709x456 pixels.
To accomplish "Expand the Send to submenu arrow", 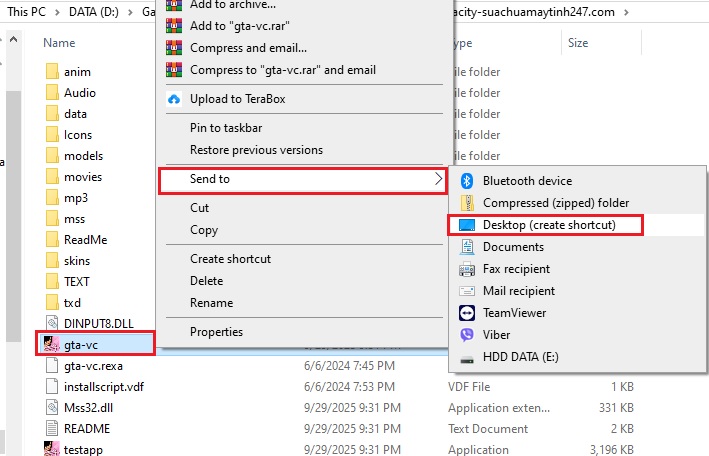I will [437, 179].
